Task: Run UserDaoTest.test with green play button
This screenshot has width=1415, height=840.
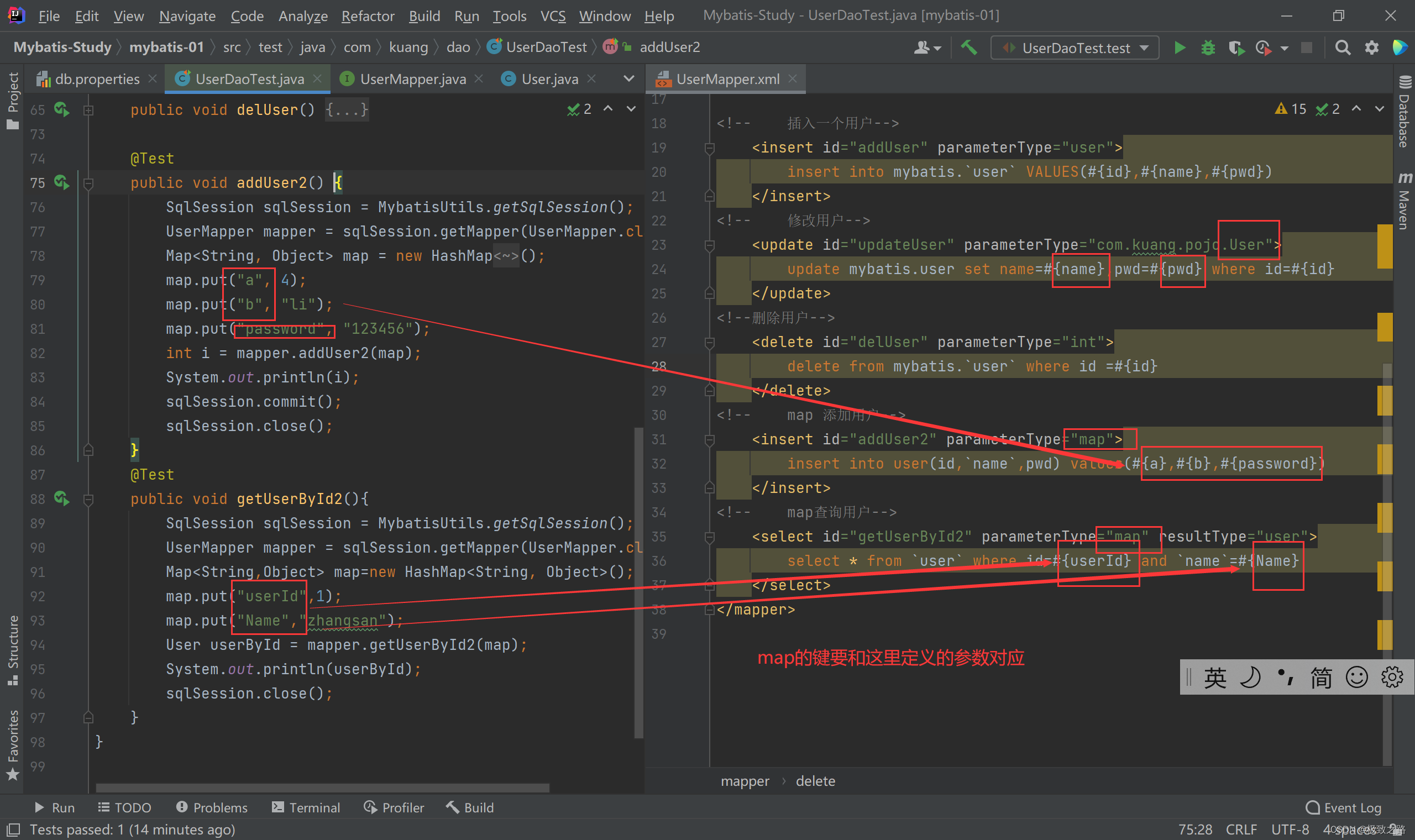Action: [x=1180, y=48]
